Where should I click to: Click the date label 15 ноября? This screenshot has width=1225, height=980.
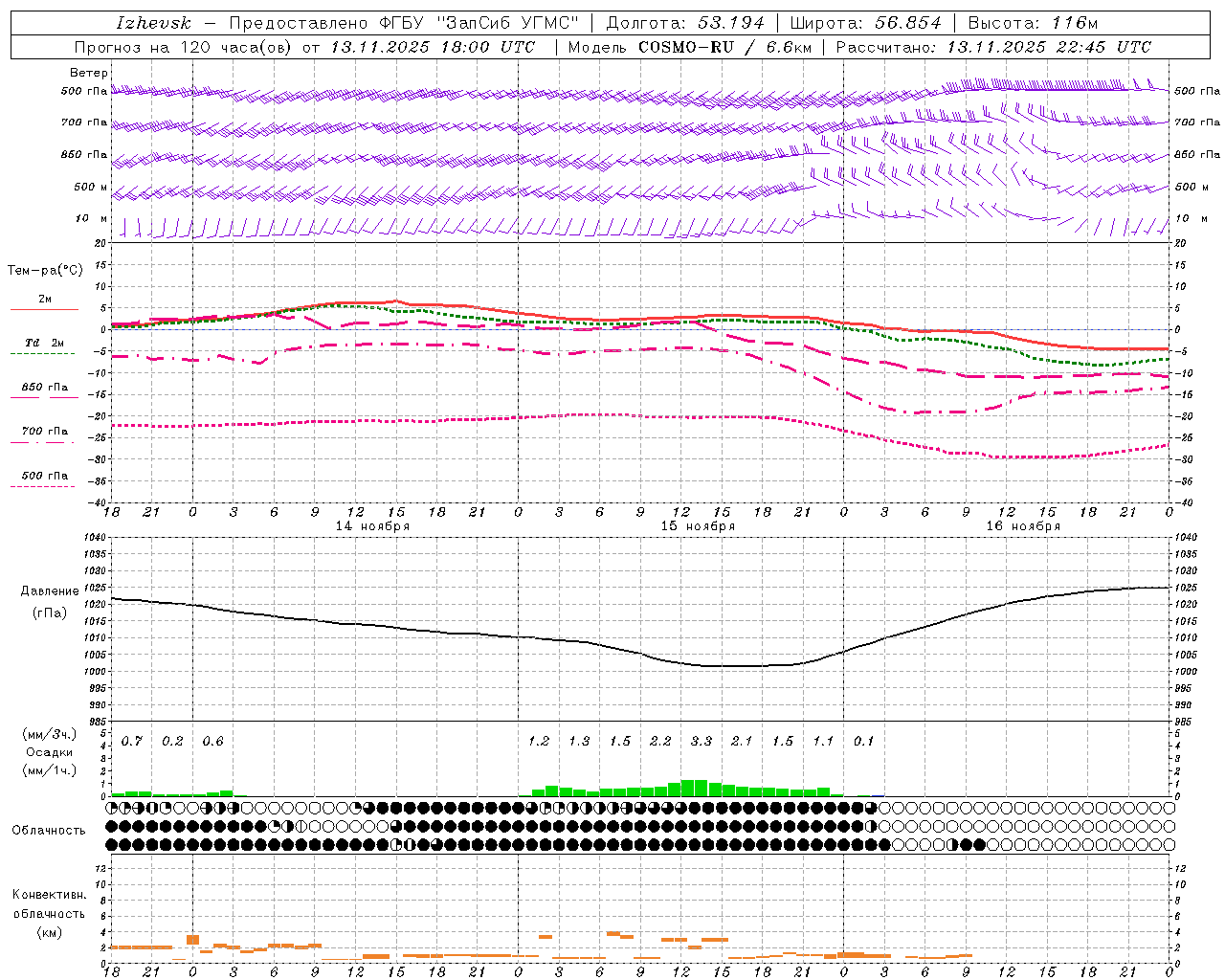698,526
